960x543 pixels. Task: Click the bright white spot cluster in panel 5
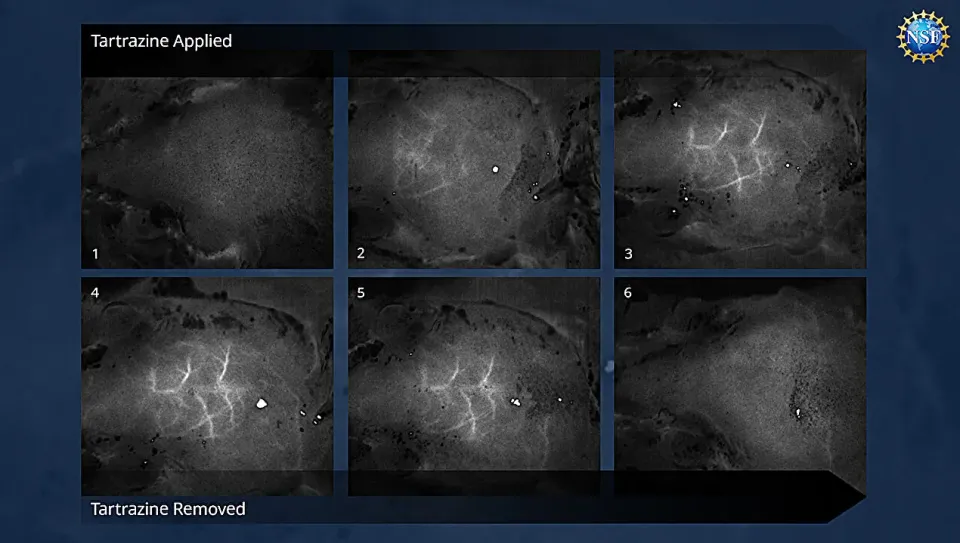(x=516, y=402)
